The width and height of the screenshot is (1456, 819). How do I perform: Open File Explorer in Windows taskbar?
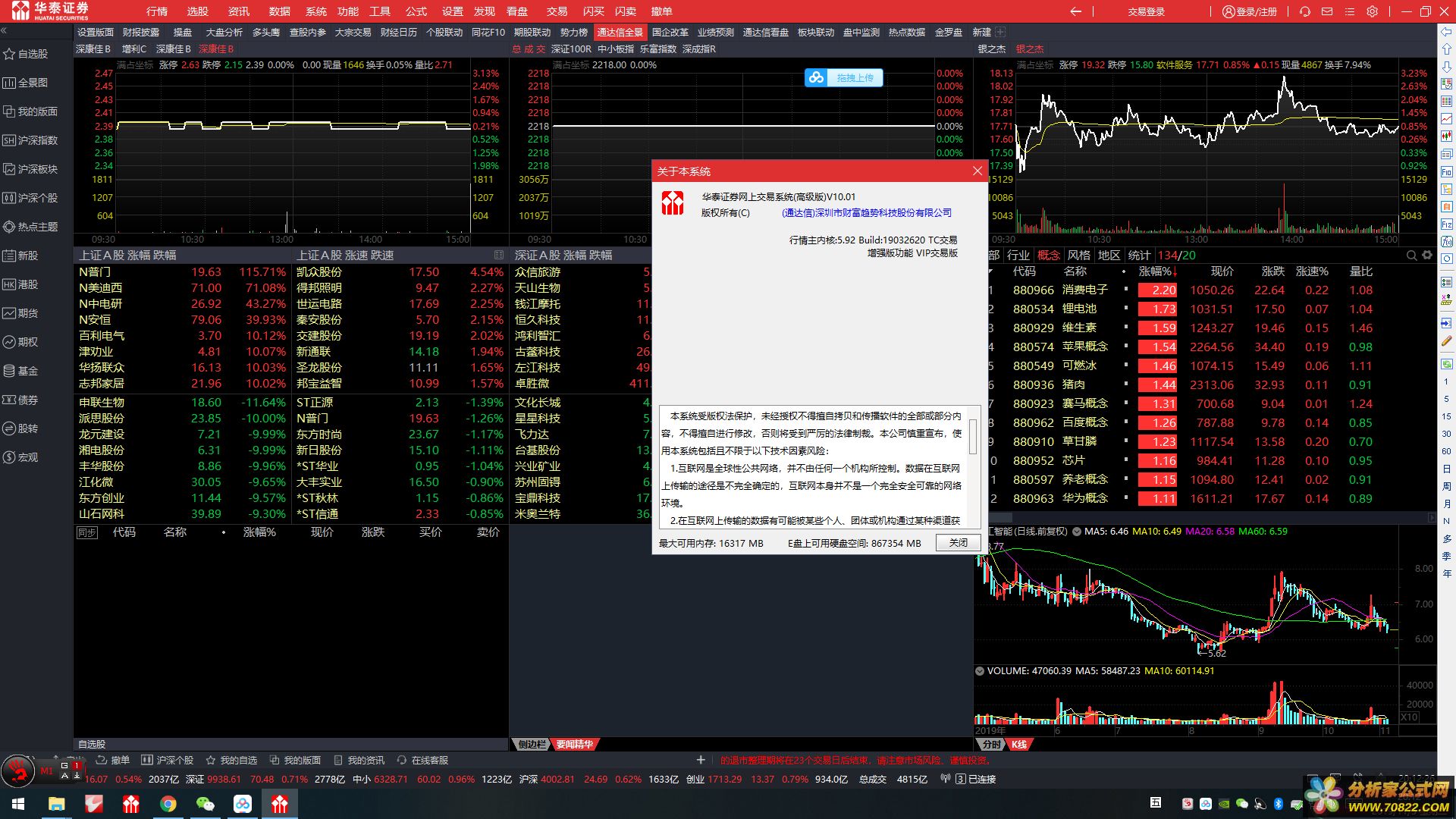pyautogui.click(x=56, y=804)
